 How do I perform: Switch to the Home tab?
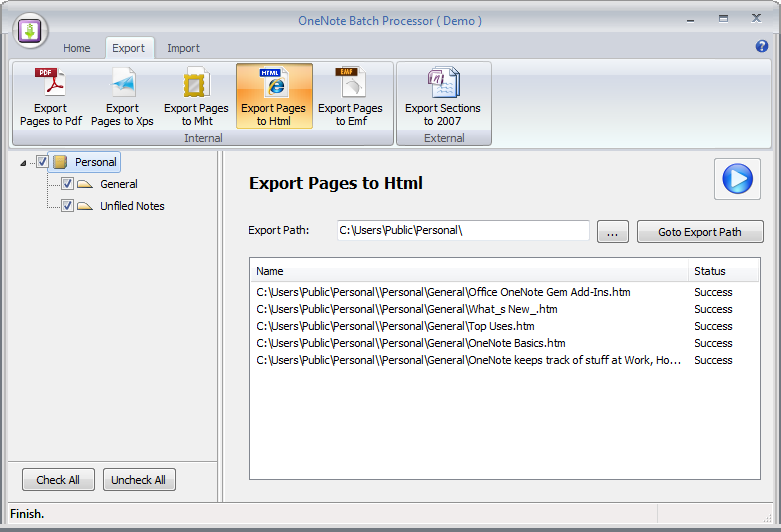pos(77,48)
